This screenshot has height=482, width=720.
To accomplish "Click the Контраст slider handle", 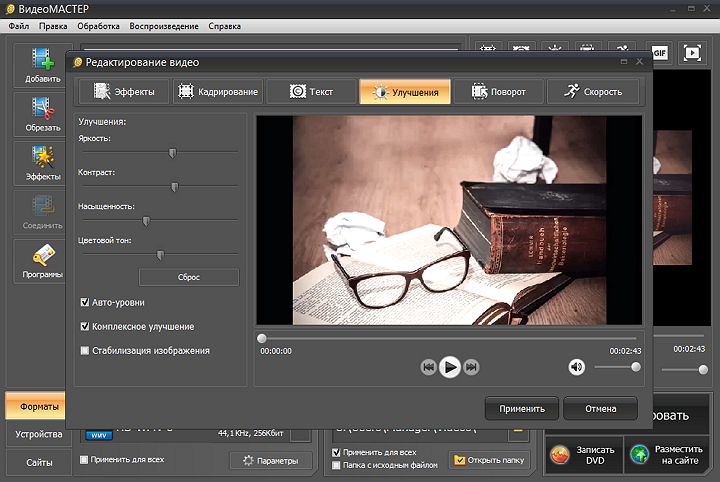I will [174, 187].
